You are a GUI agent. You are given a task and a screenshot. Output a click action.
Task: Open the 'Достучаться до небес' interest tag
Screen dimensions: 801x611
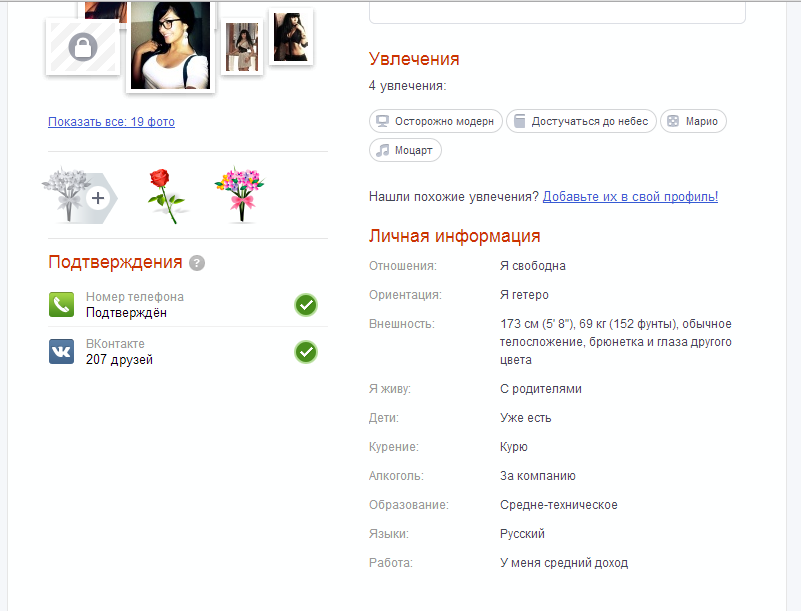[x=581, y=121]
